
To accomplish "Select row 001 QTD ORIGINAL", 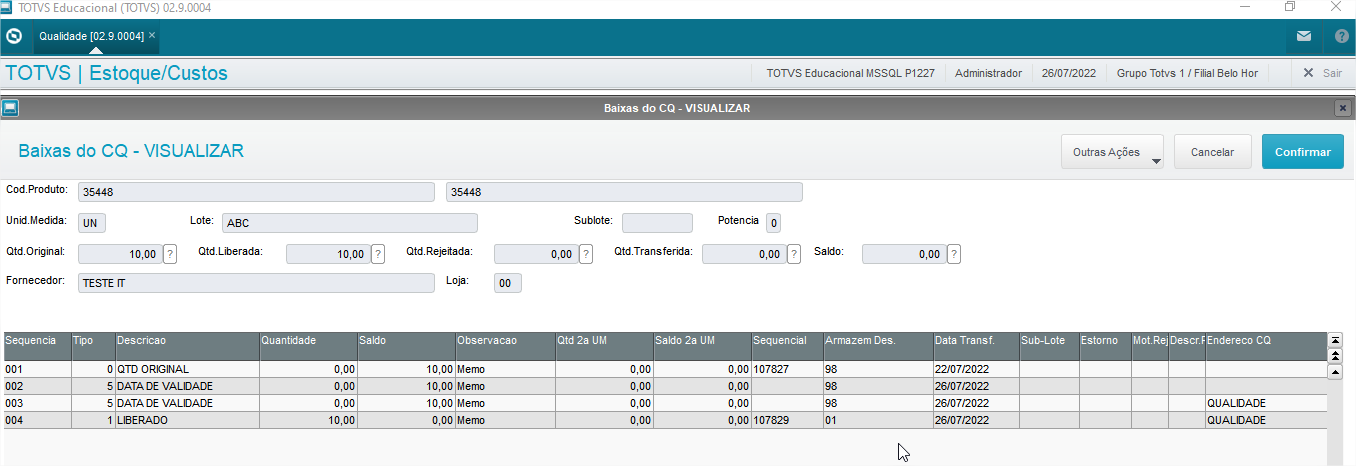I will click(664, 369).
